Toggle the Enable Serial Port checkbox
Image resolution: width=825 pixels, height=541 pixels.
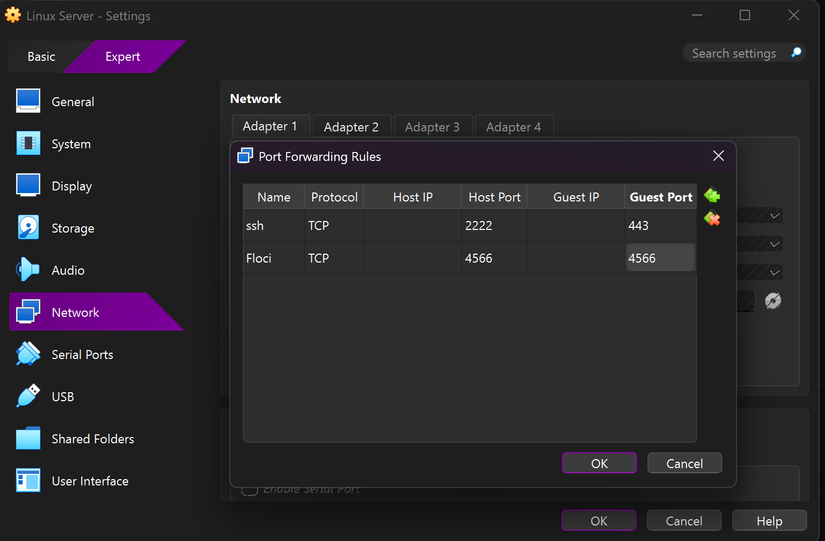pyautogui.click(x=249, y=491)
